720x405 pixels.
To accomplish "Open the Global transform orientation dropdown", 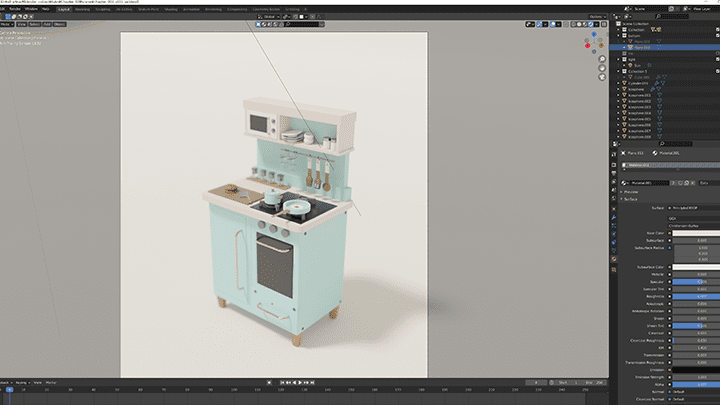I will 269,17.
